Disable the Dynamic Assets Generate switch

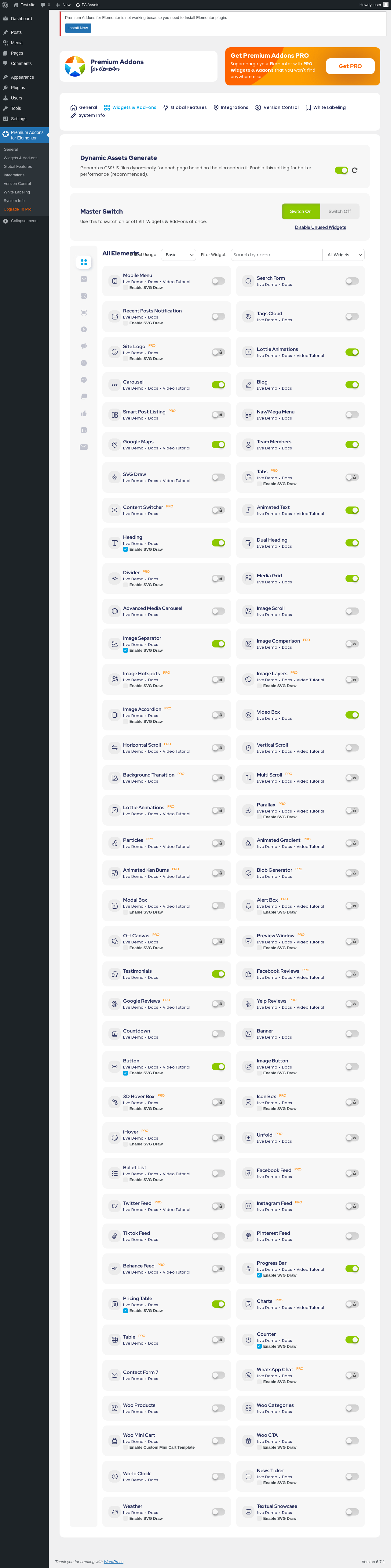click(341, 171)
